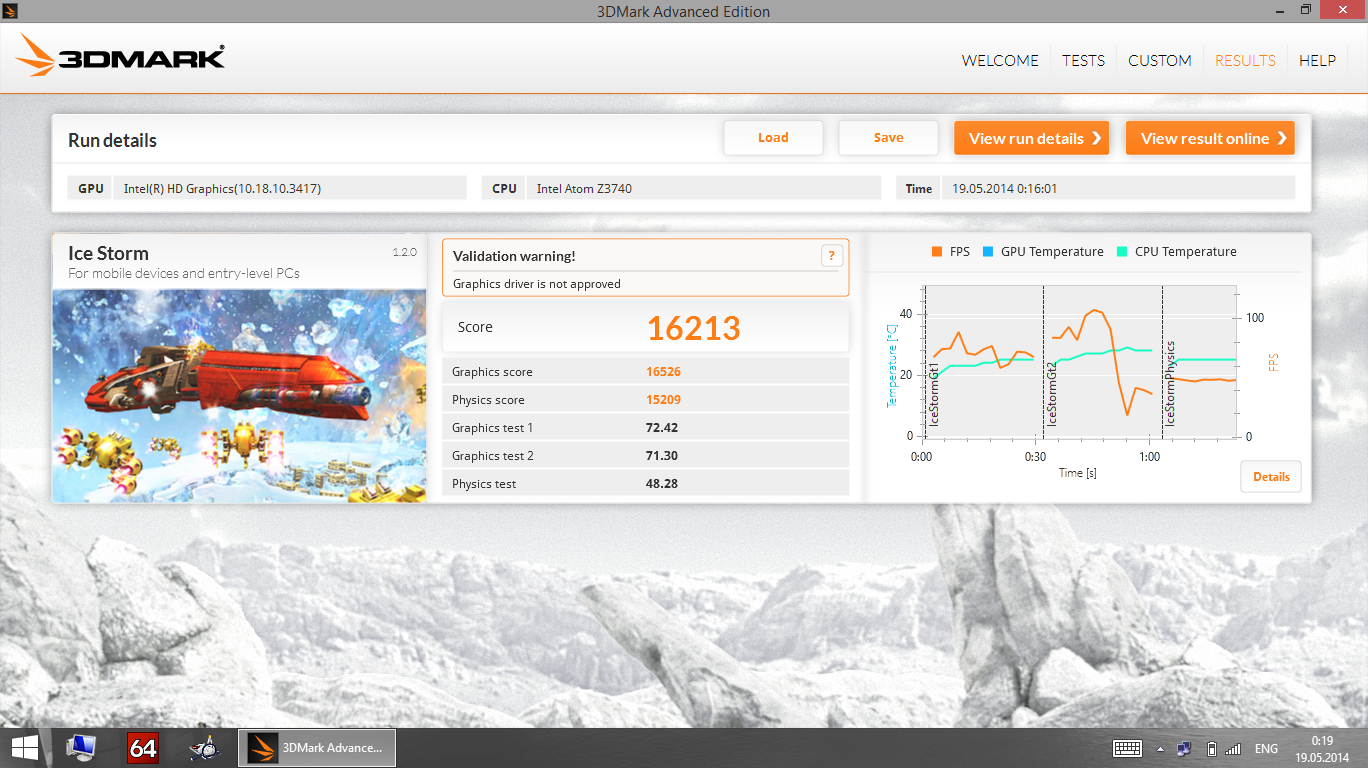Click the Physics score value 15209
The height and width of the screenshot is (768, 1368).
pyautogui.click(x=663, y=400)
